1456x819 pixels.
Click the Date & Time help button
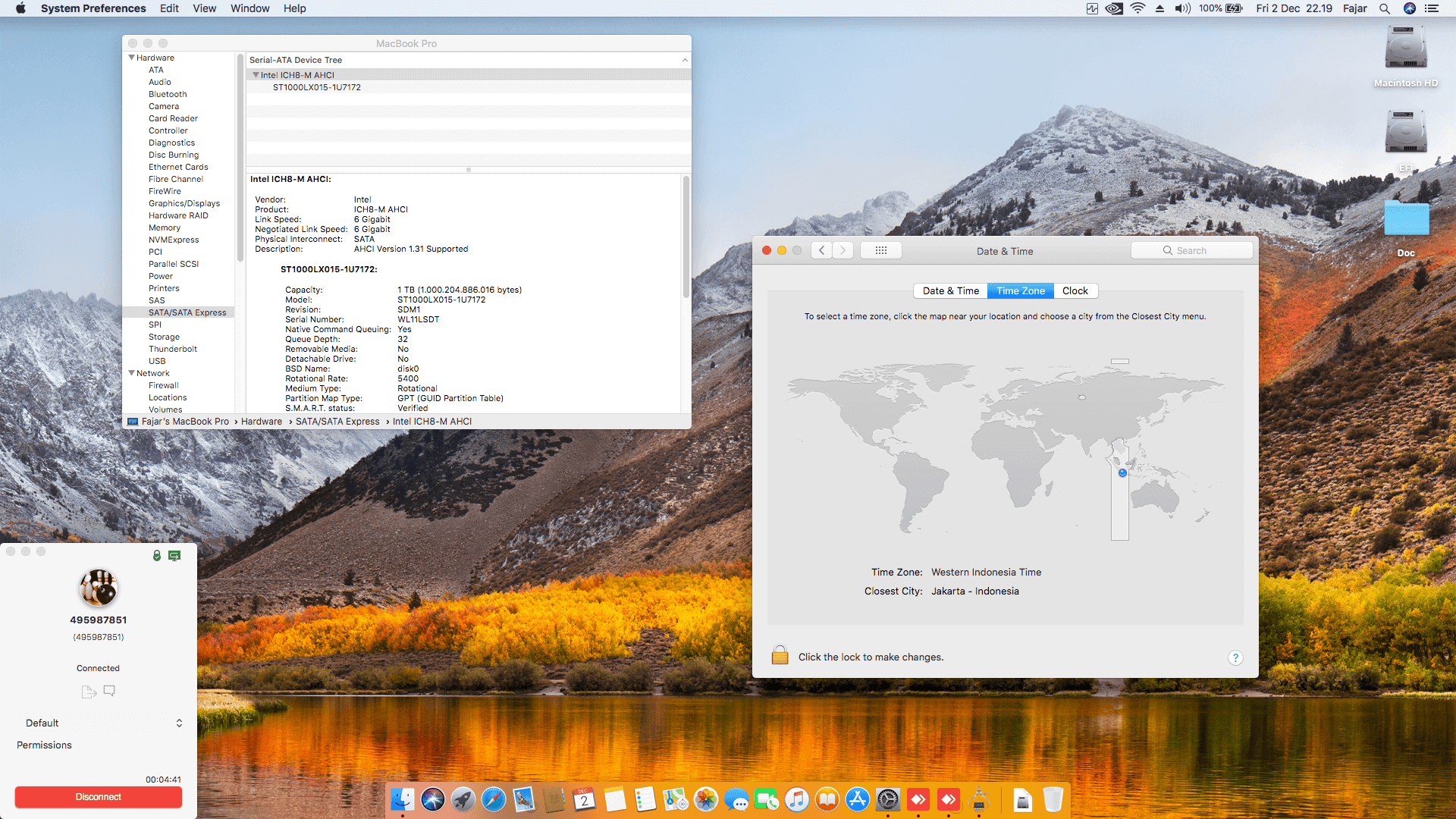1235,657
